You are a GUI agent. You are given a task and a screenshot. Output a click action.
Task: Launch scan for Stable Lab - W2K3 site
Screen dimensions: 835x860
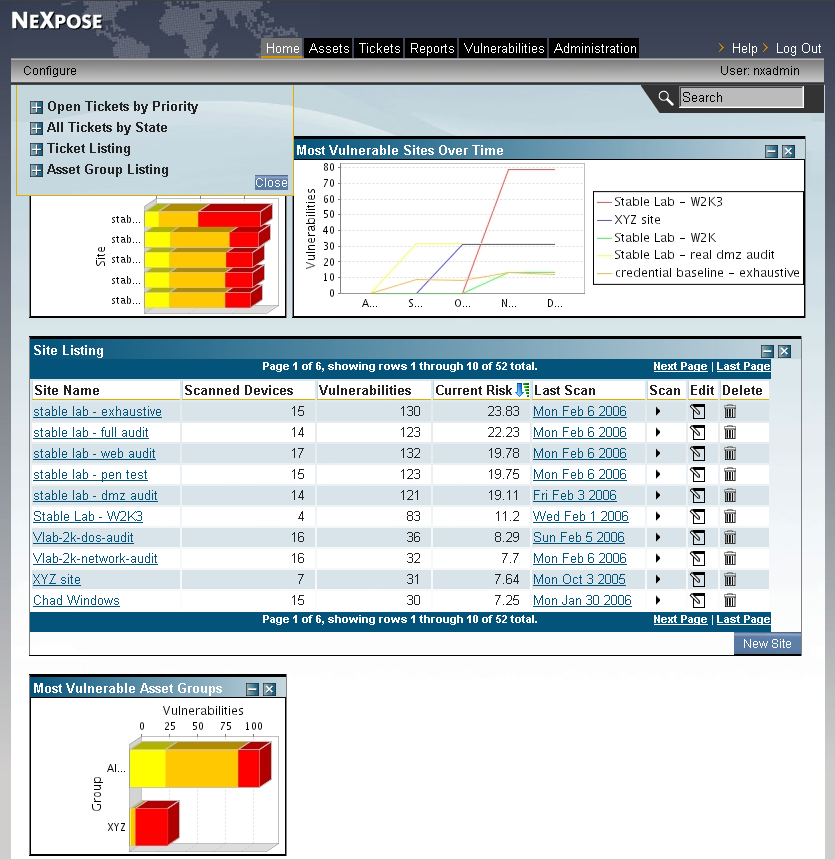pyautogui.click(x=658, y=517)
